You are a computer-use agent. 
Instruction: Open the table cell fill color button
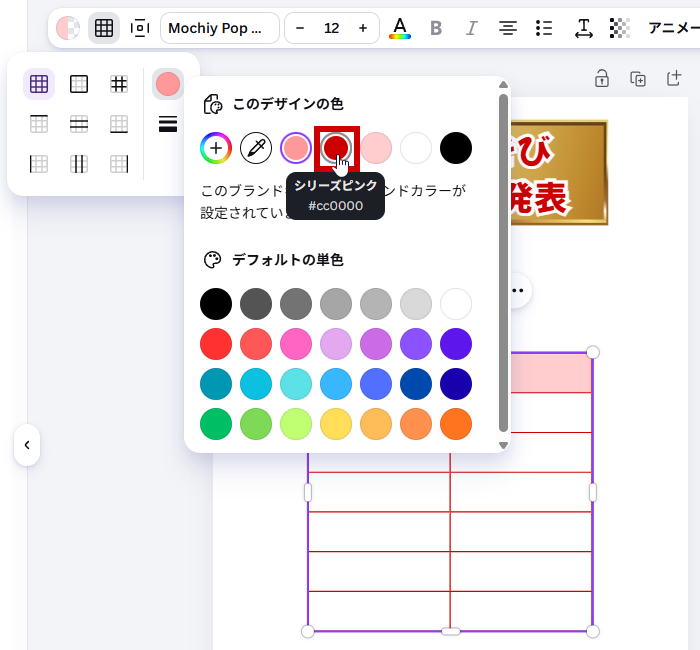point(68,28)
